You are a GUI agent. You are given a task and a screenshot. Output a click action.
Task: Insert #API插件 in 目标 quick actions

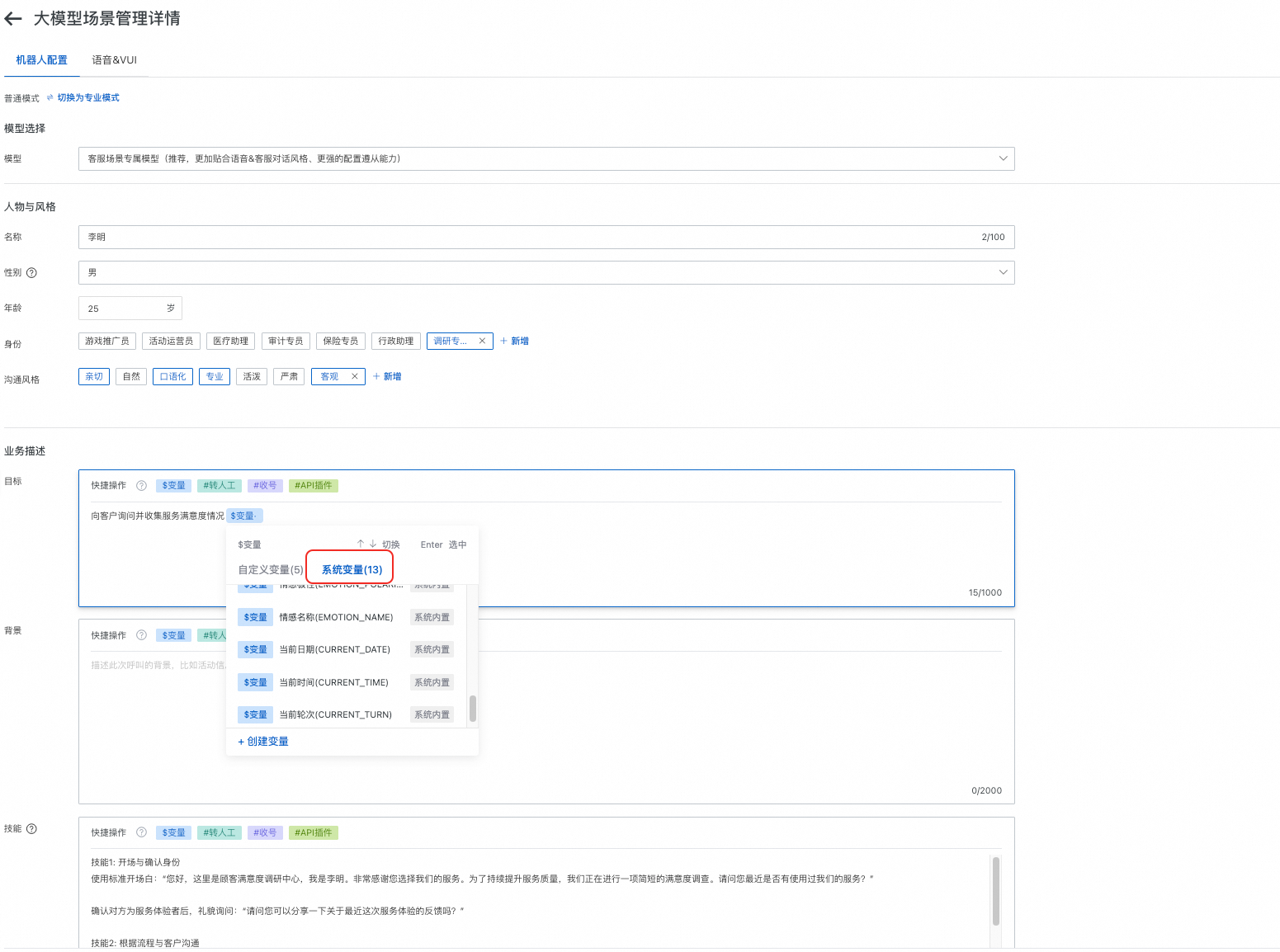[314, 486]
